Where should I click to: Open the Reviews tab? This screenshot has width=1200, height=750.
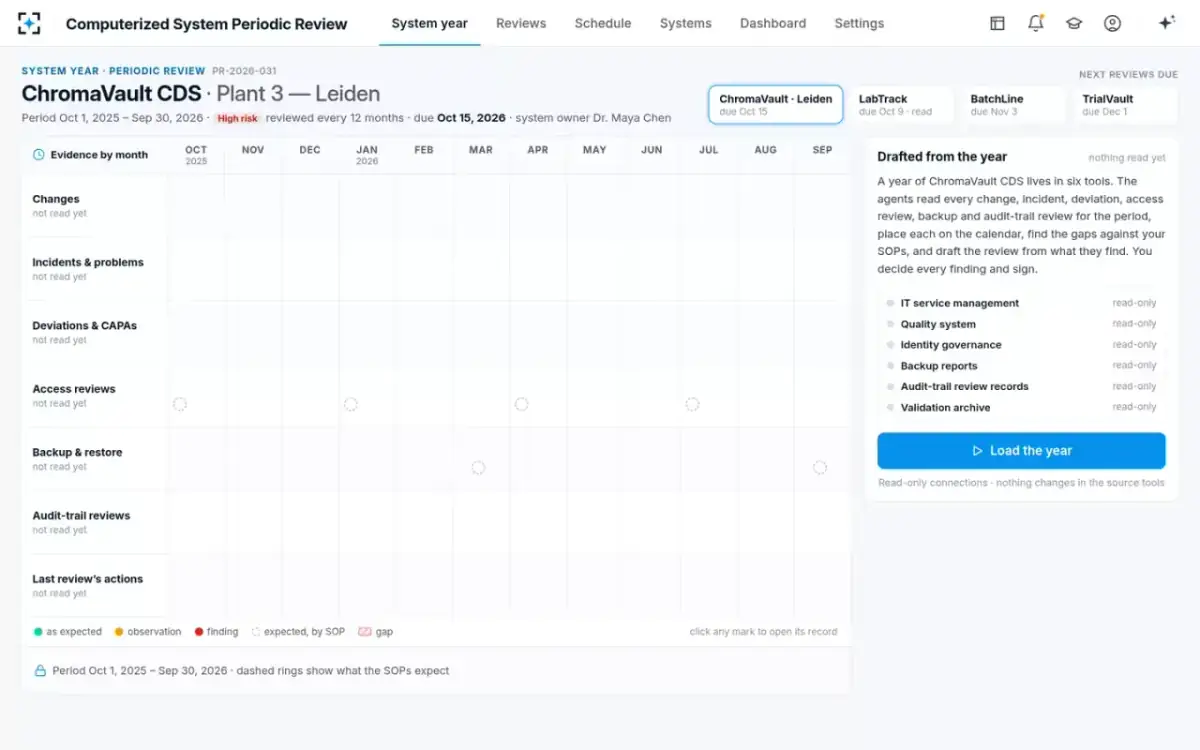(x=521, y=23)
